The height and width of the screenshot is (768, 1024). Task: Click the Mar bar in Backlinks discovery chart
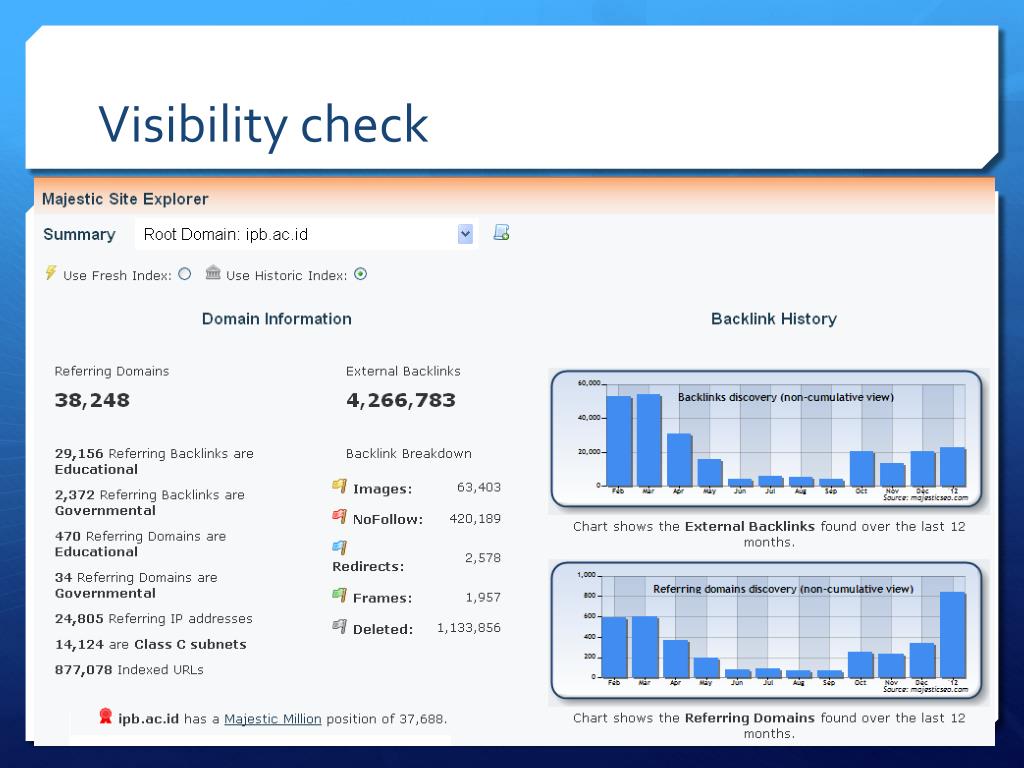(x=648, y=440)
